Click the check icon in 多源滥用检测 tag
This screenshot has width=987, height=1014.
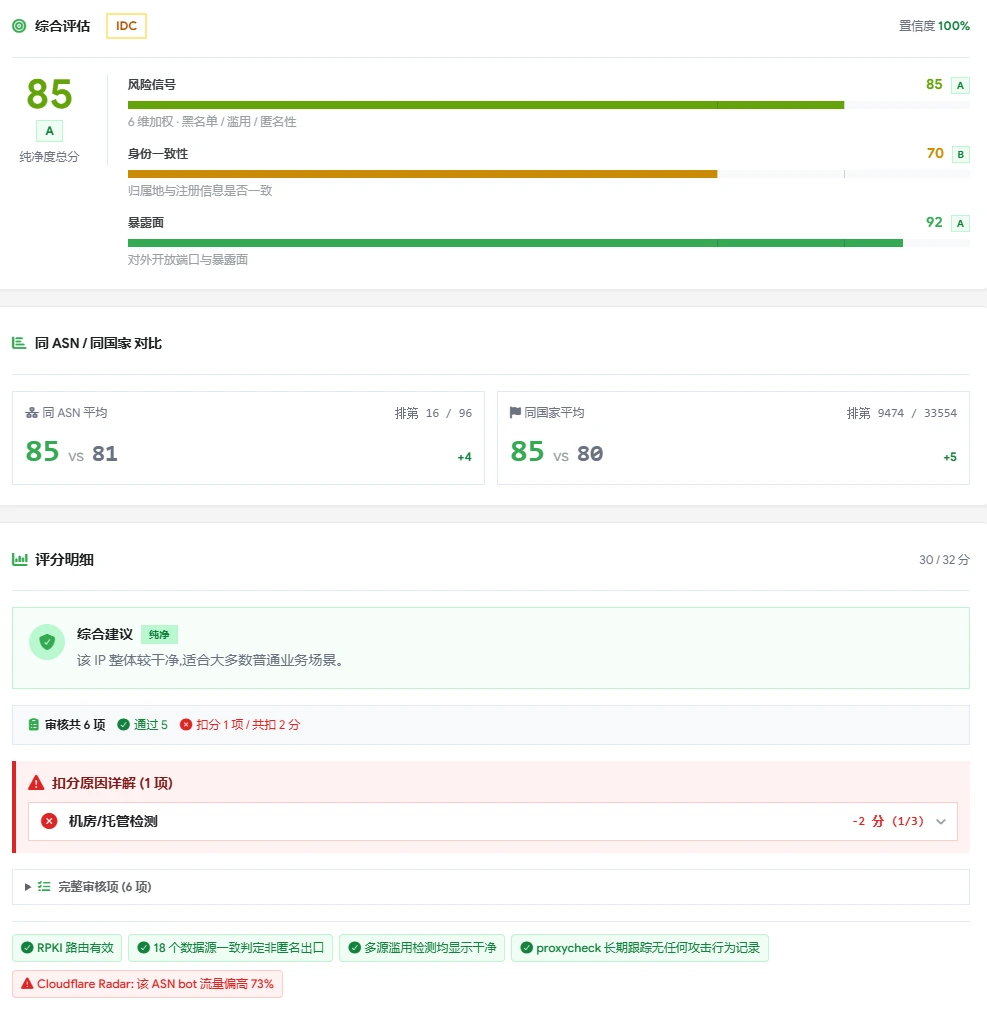(x=354, y=948)
